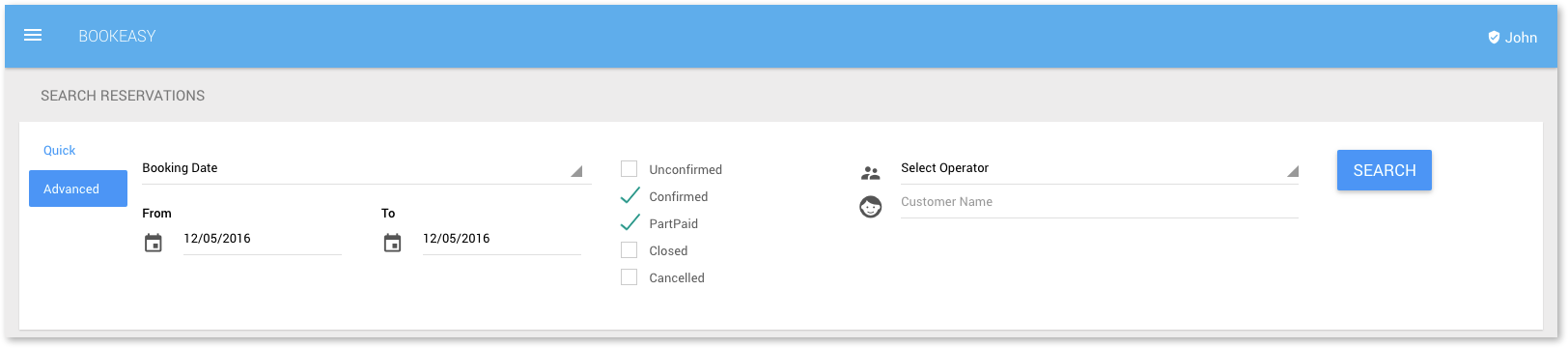Viewport: 1568px width, 348px height.
Task: Expand the Select Operator dropdown
Action: pyautogui.click(x=1099, y=169)
